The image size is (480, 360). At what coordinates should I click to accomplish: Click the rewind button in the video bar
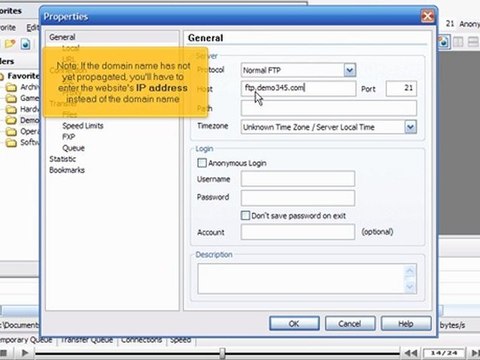(x=411, y=353)
